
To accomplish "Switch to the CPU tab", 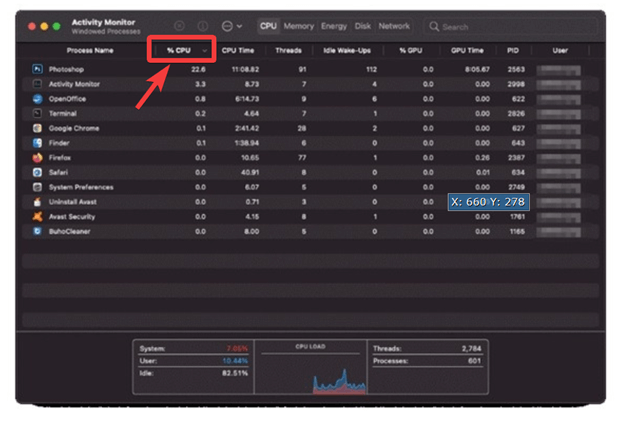I will [268, 26].
